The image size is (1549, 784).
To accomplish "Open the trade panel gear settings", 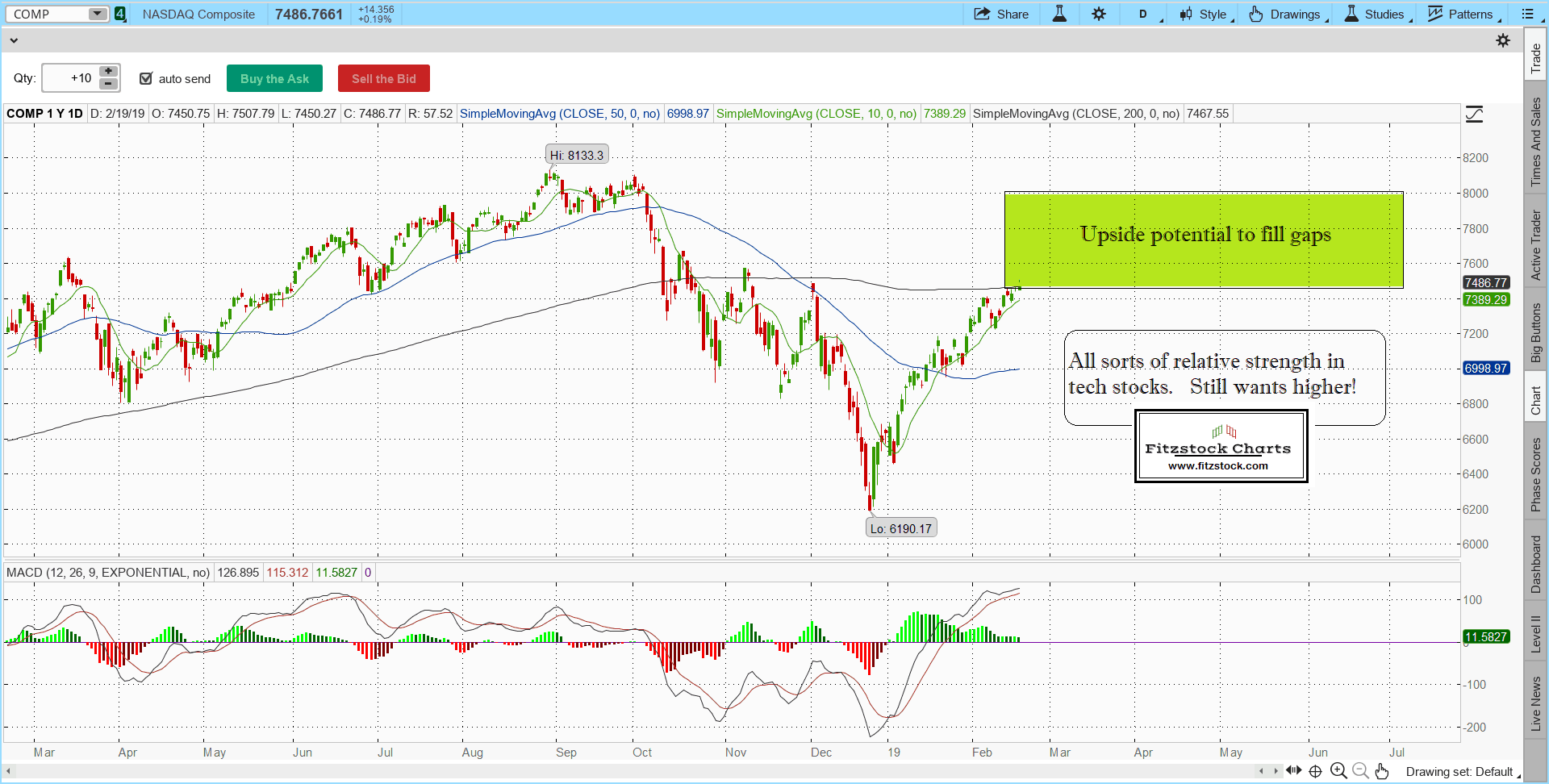I will click(x=1503, y=40).
